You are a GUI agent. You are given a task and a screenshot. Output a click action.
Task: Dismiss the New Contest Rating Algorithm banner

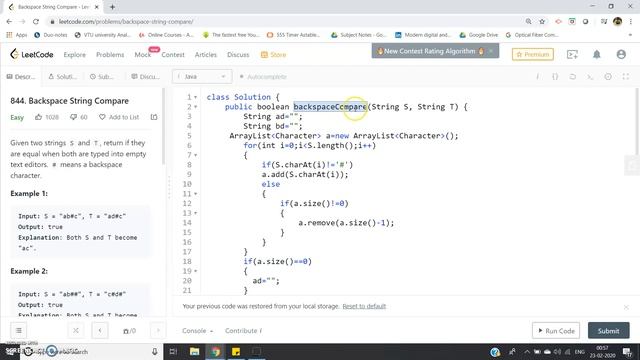[x=491, y=51]
